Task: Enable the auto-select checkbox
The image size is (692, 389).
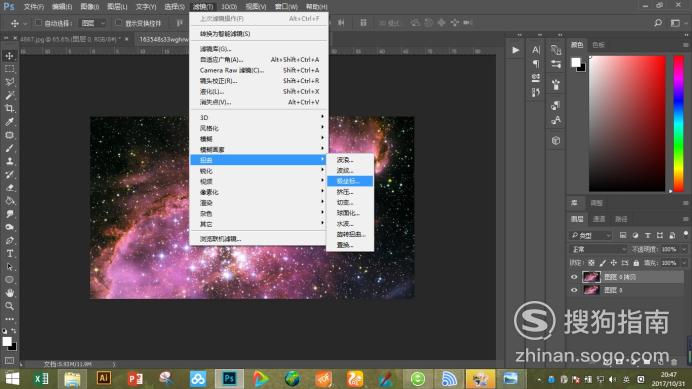Action: [38, 23]
